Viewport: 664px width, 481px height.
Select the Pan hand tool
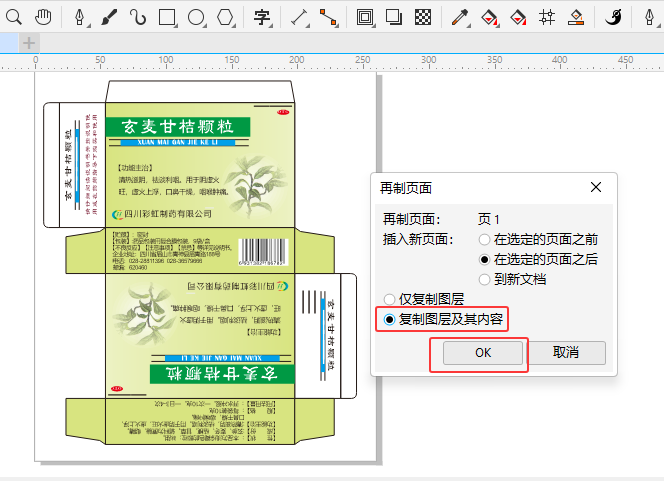click(x=43, y=17)
